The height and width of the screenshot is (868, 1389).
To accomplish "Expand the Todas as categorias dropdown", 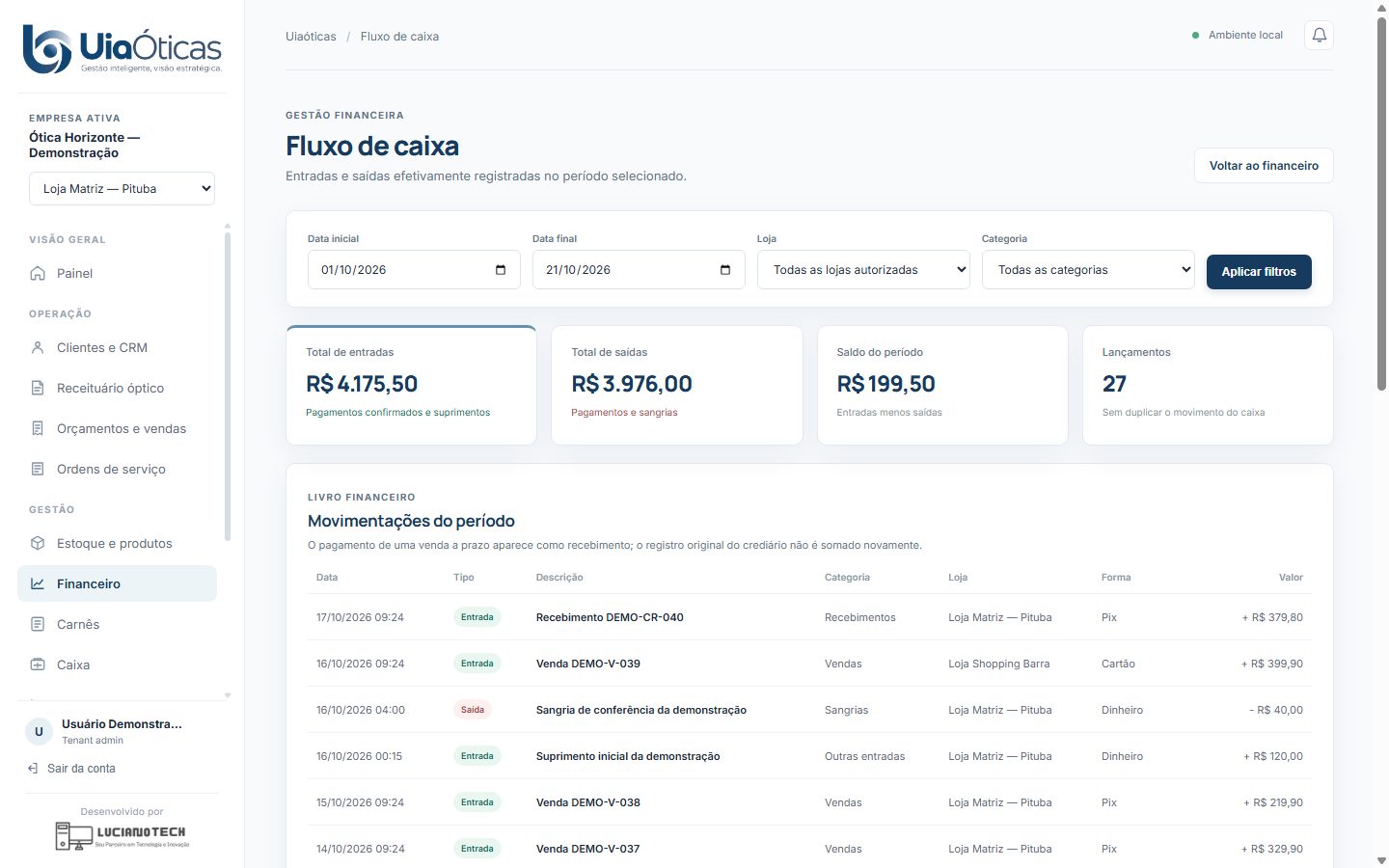I will (1088, 270).
